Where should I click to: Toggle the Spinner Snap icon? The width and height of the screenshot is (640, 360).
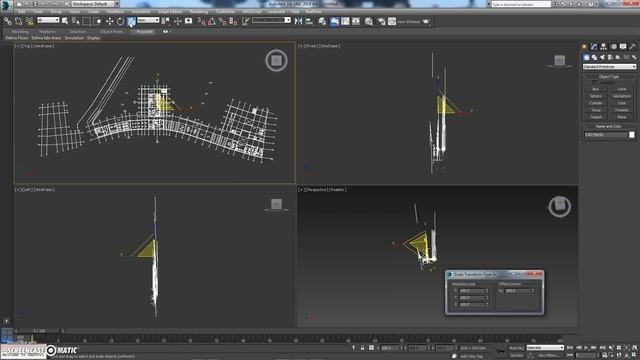click(233, 21)
